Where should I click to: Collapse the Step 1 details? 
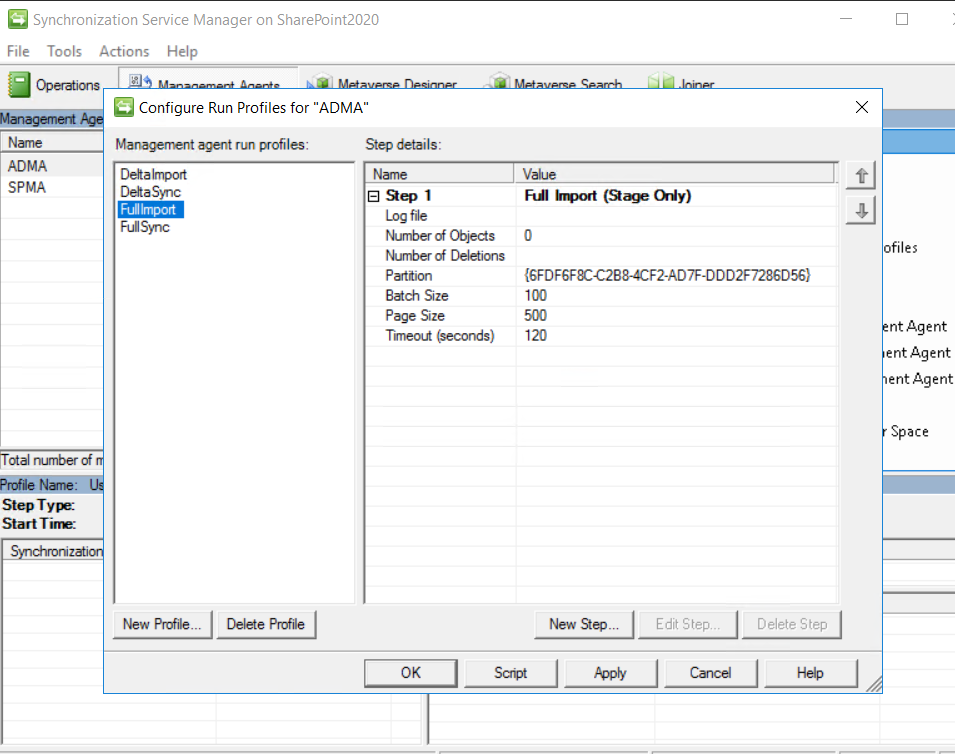(x=373, y=196)
